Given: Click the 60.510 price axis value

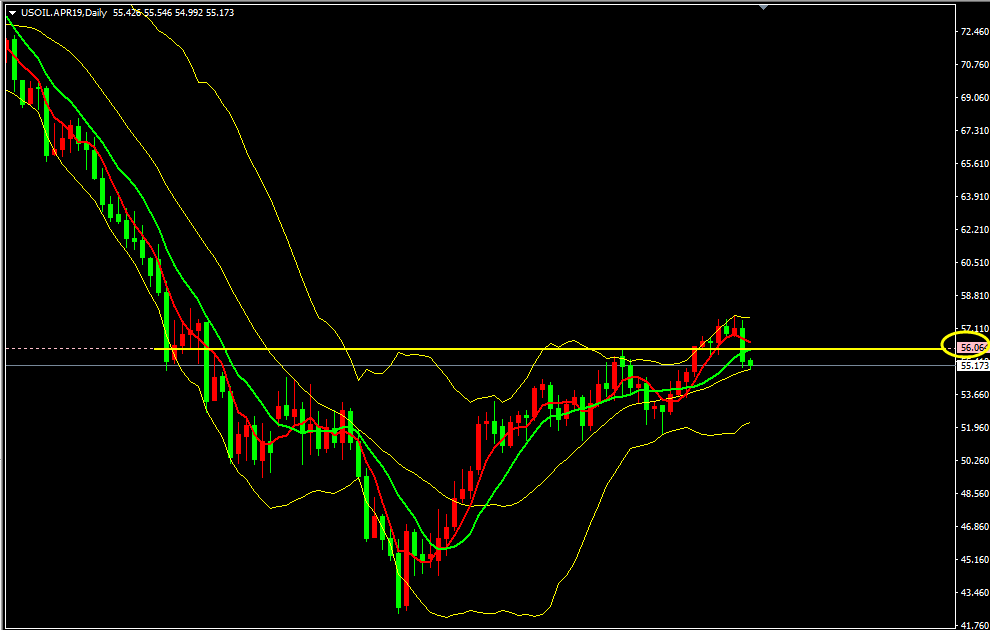Looking at the screenshot, I should [974, 262].
